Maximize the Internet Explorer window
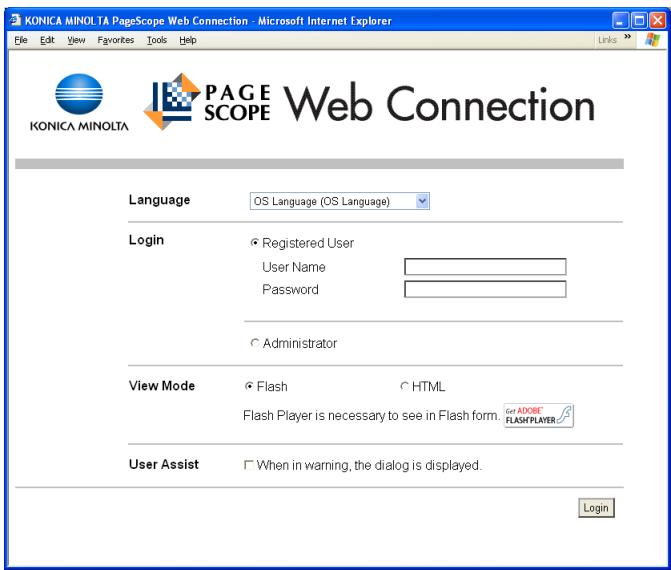The image size is (671, 570). [x=639, y=21]
